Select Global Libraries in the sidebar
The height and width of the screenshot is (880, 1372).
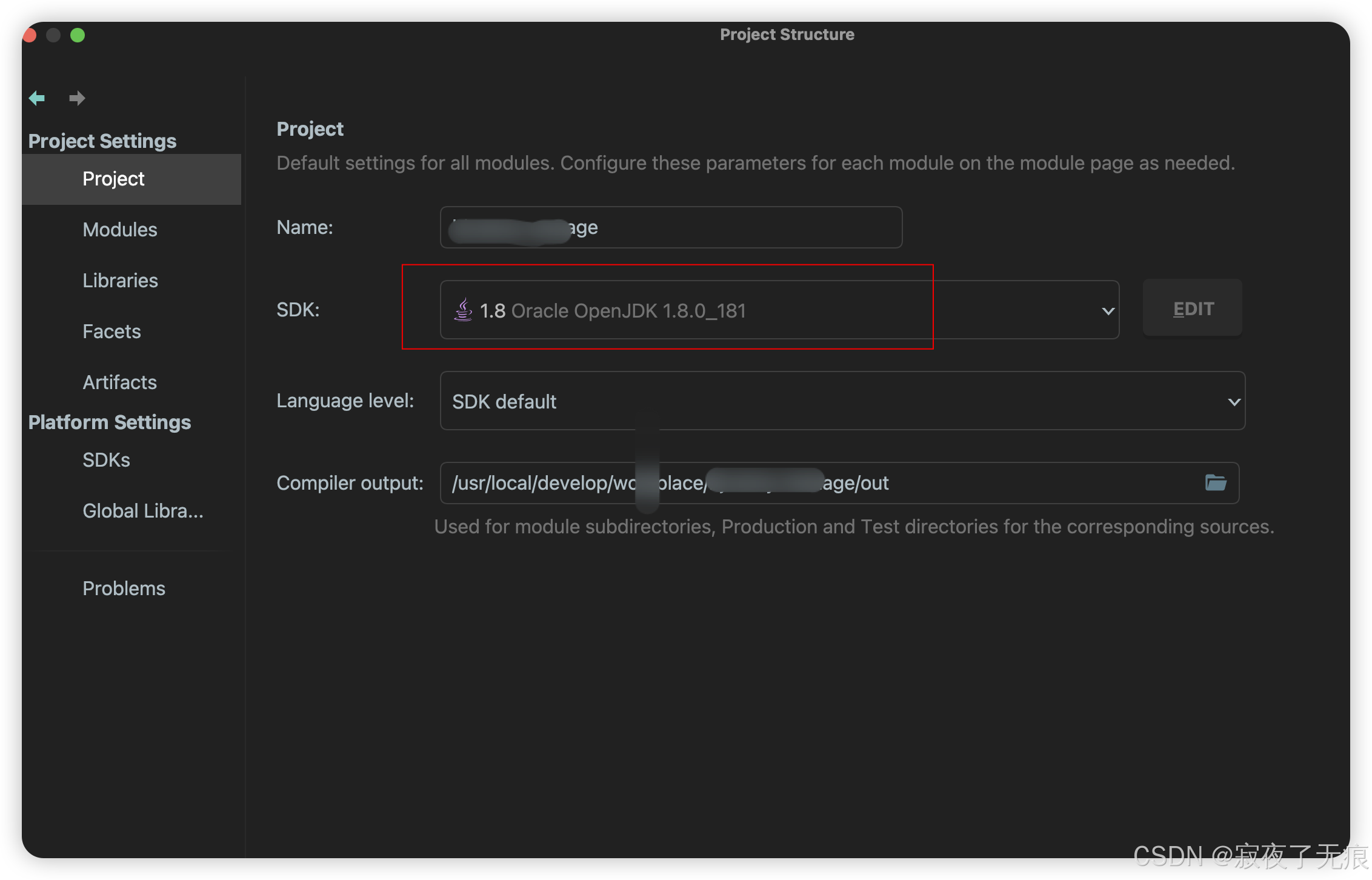(142, 511)
